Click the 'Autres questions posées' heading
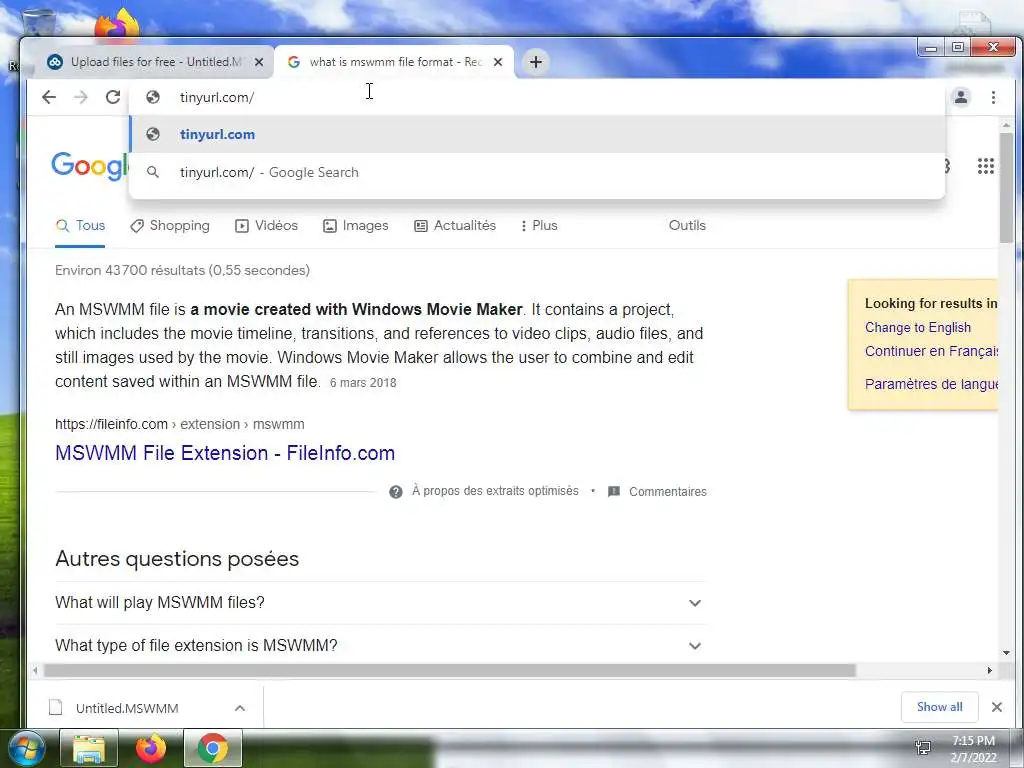1024x768 pixels. tap(177, 559)
